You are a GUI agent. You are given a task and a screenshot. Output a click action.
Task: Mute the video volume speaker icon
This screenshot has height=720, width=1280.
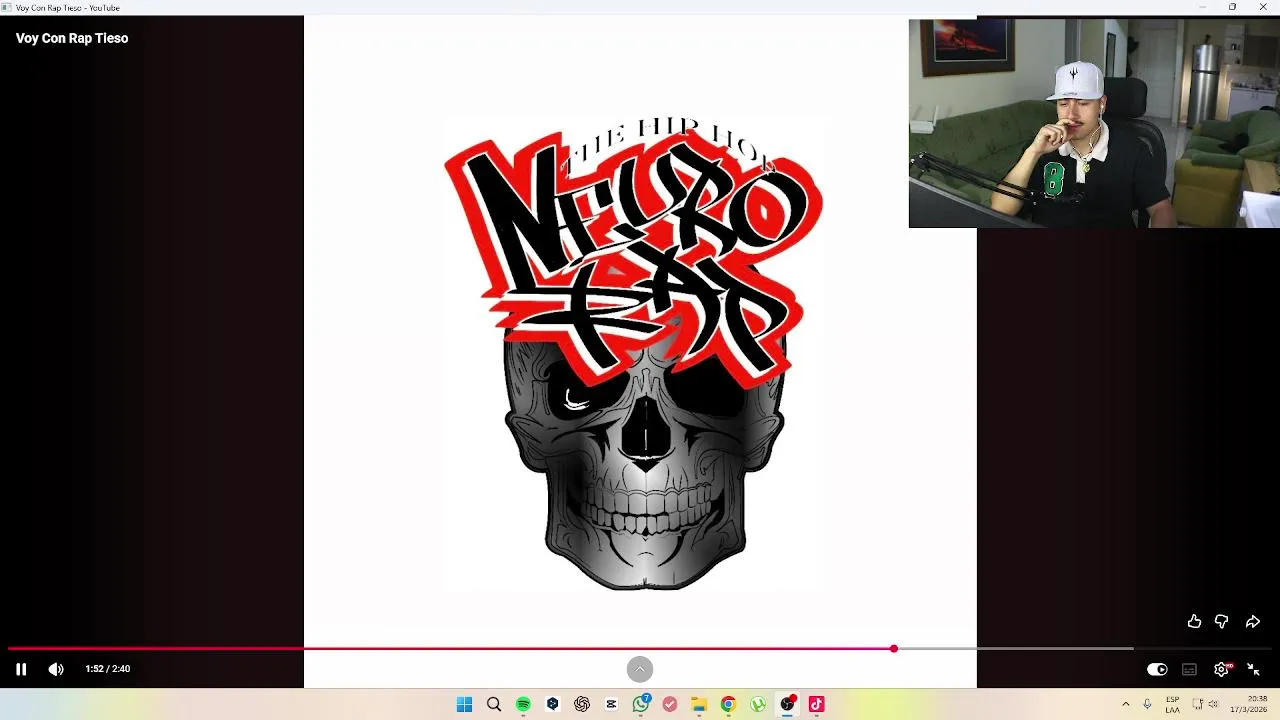56,669
